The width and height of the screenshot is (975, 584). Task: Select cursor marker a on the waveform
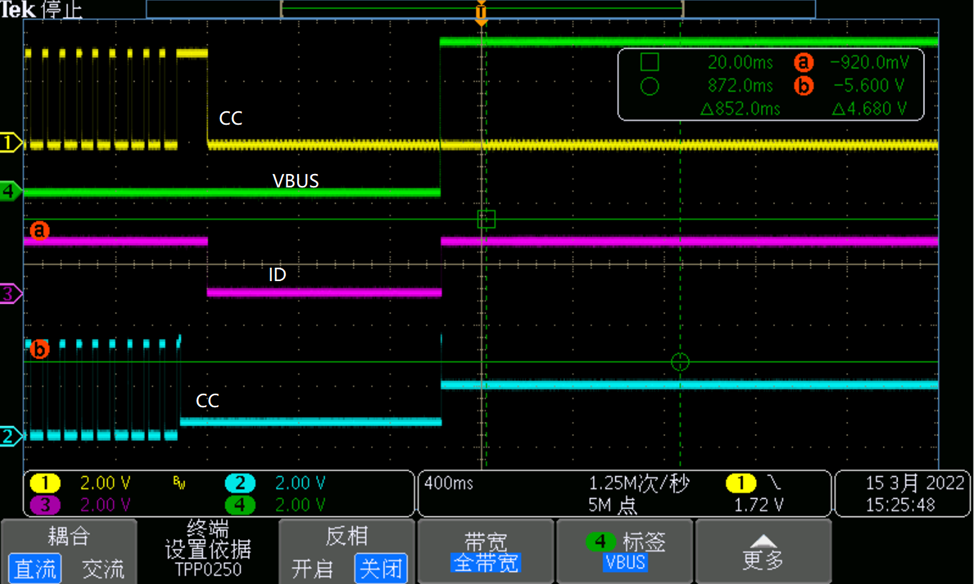(38, 231)
